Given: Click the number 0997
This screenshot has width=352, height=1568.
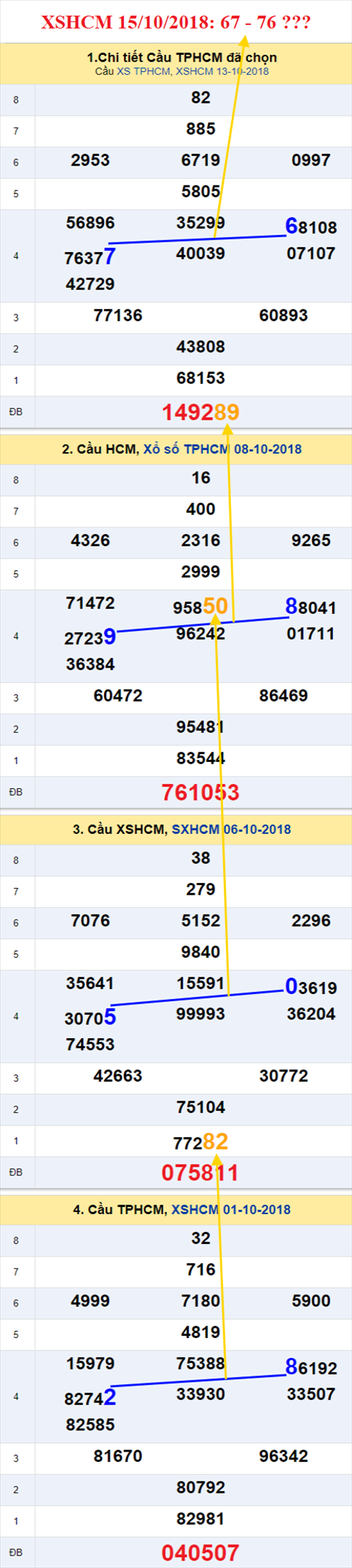Looking at the screenshot, I should pos(311,160).
